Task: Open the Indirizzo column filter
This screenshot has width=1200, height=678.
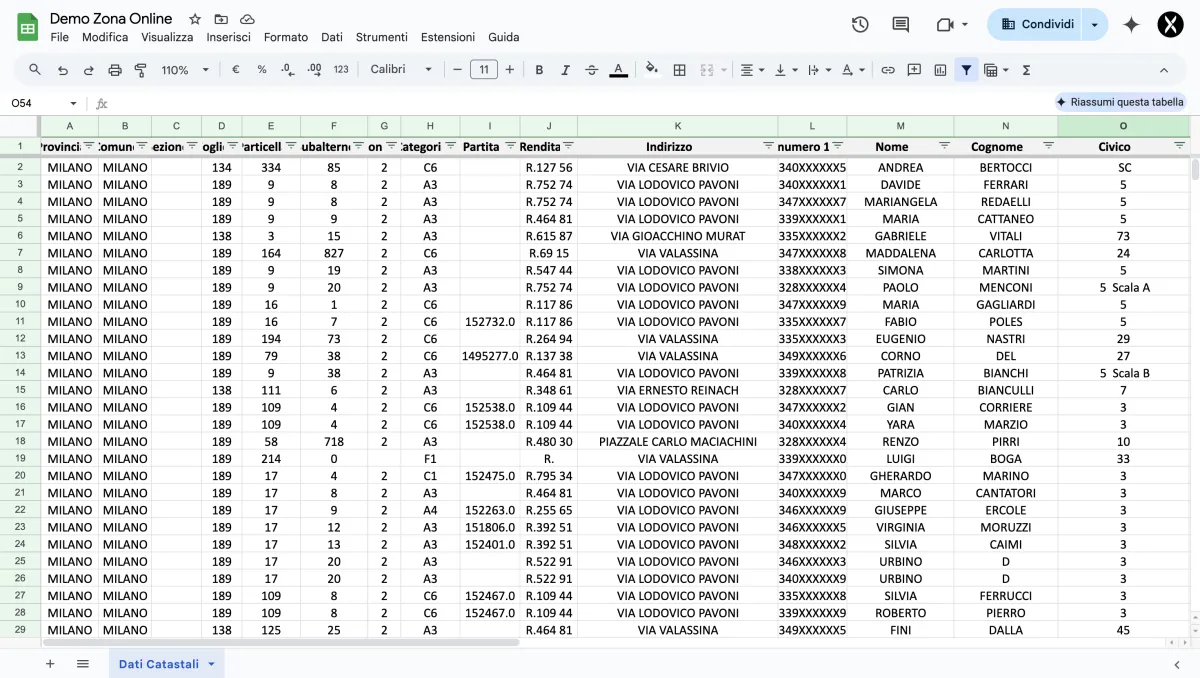Action: (x=768, y=146)
